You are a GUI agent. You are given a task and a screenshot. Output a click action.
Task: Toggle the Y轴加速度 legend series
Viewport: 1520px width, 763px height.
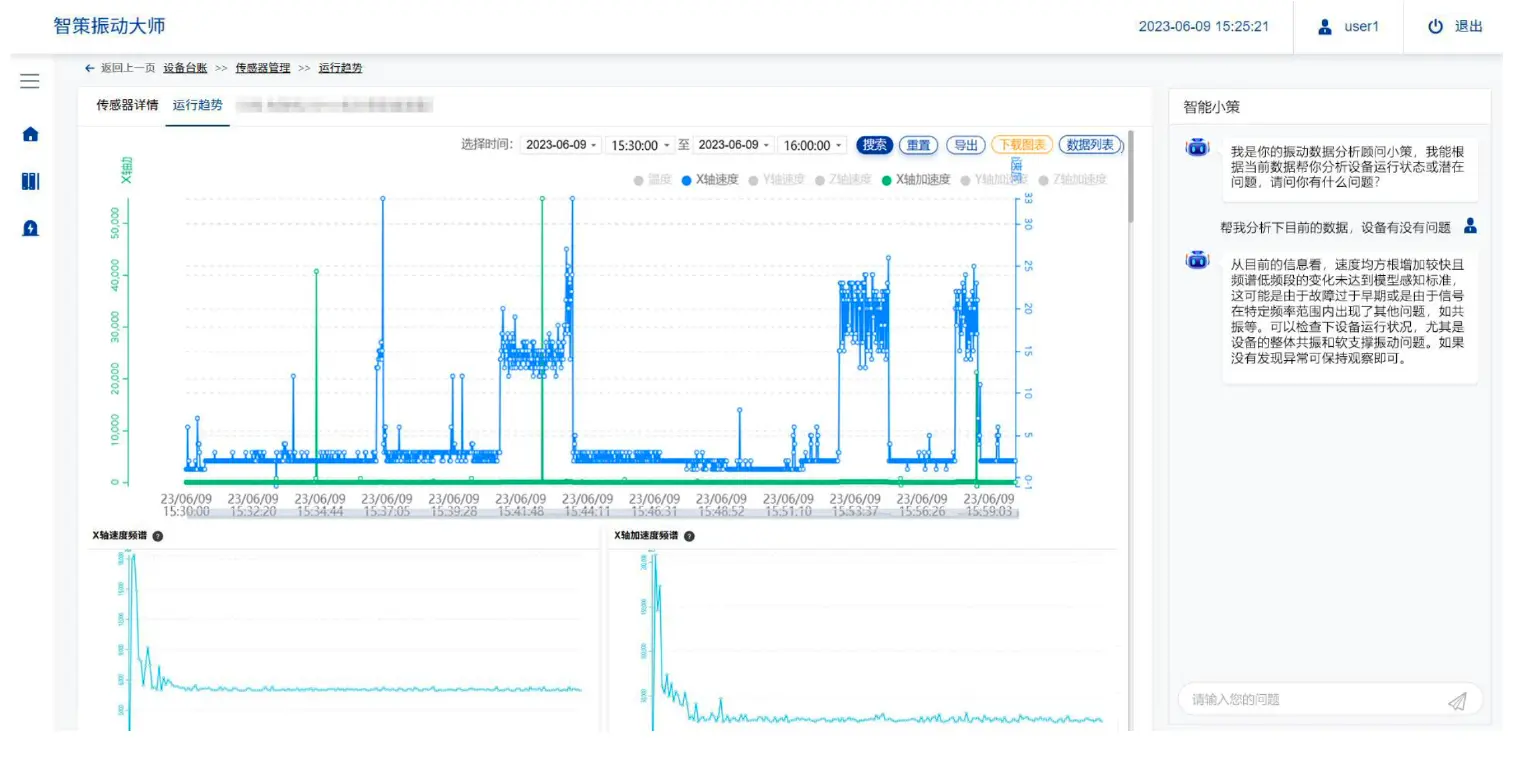(994, 180)
